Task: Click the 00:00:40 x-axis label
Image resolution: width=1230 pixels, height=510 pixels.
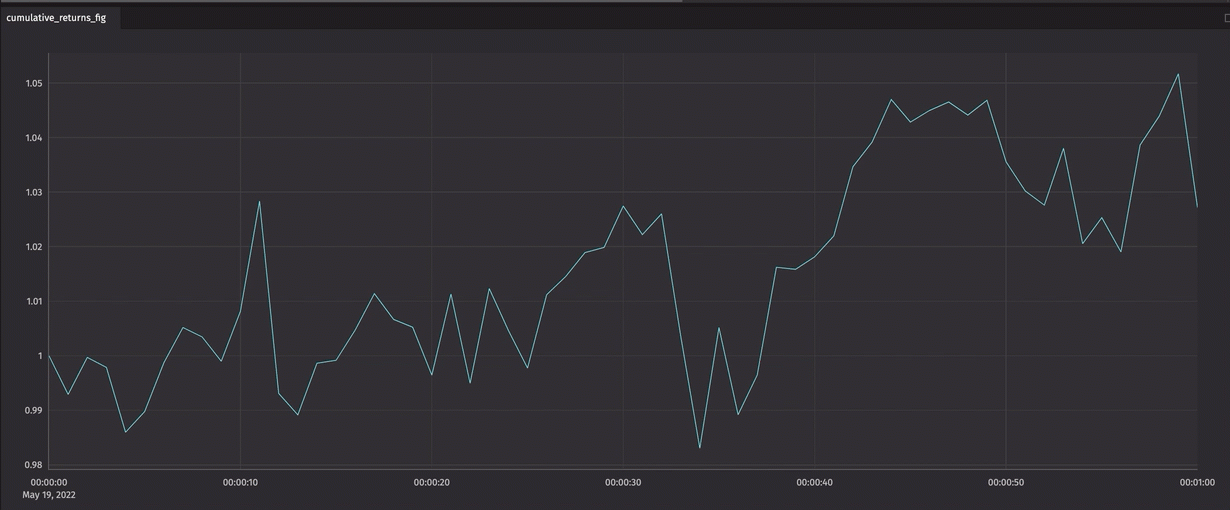Action: click(814, 482)
